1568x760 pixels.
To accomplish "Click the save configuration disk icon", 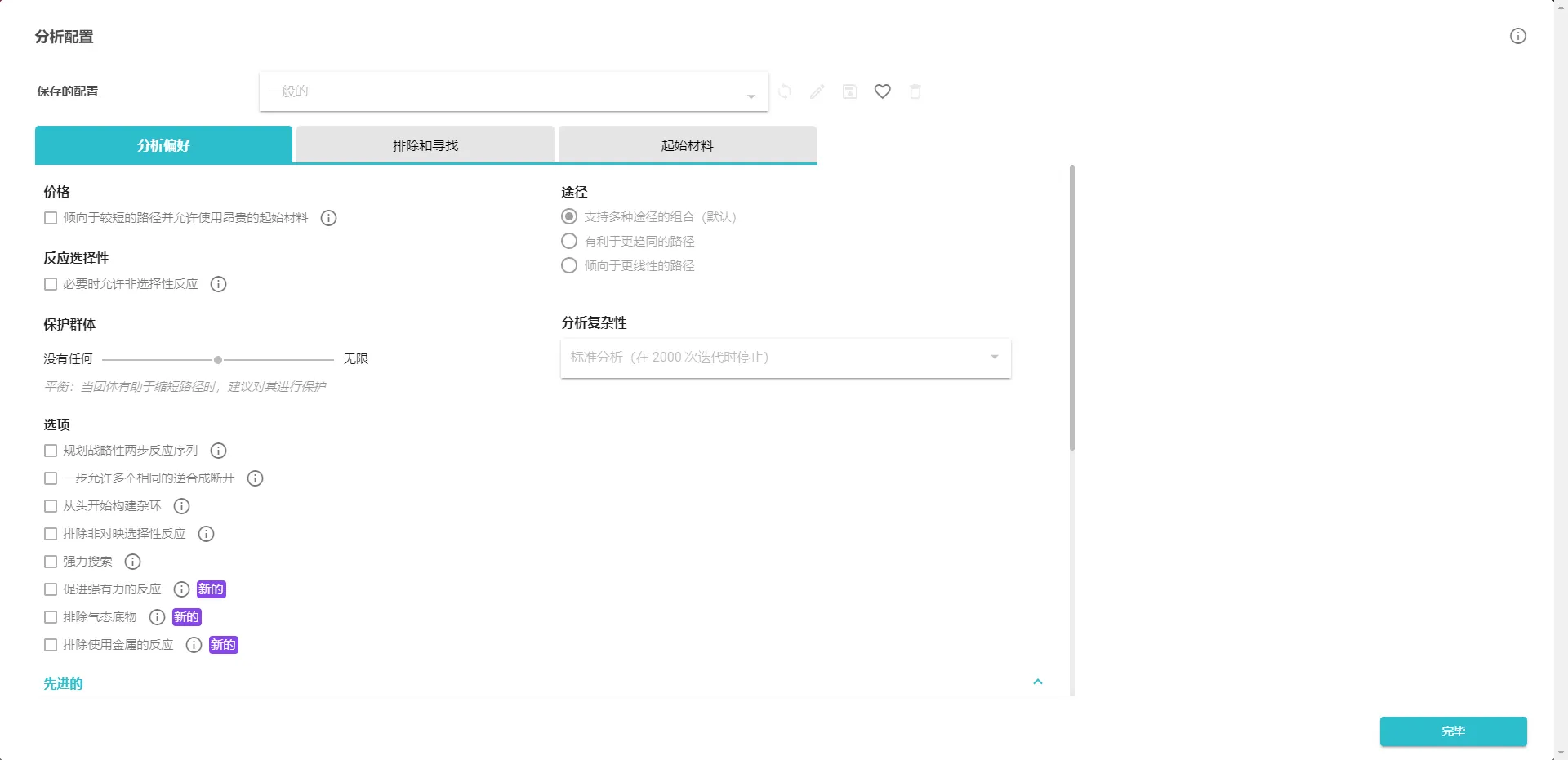I will pos(850,91).
